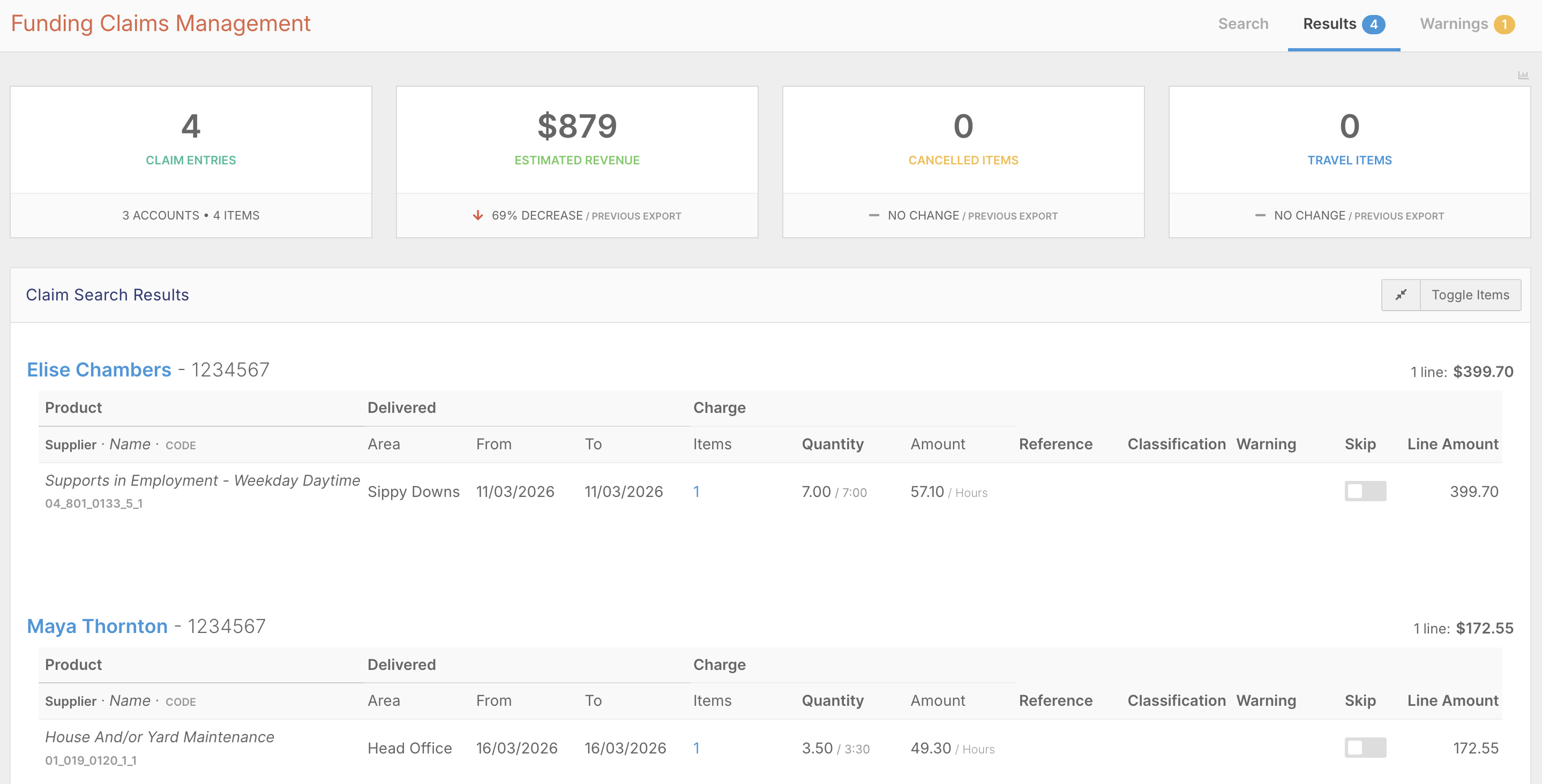The height and width of the screenshot is (784, 1542).
Task: Click the Travel Items card
Action: coord(1349,162)
